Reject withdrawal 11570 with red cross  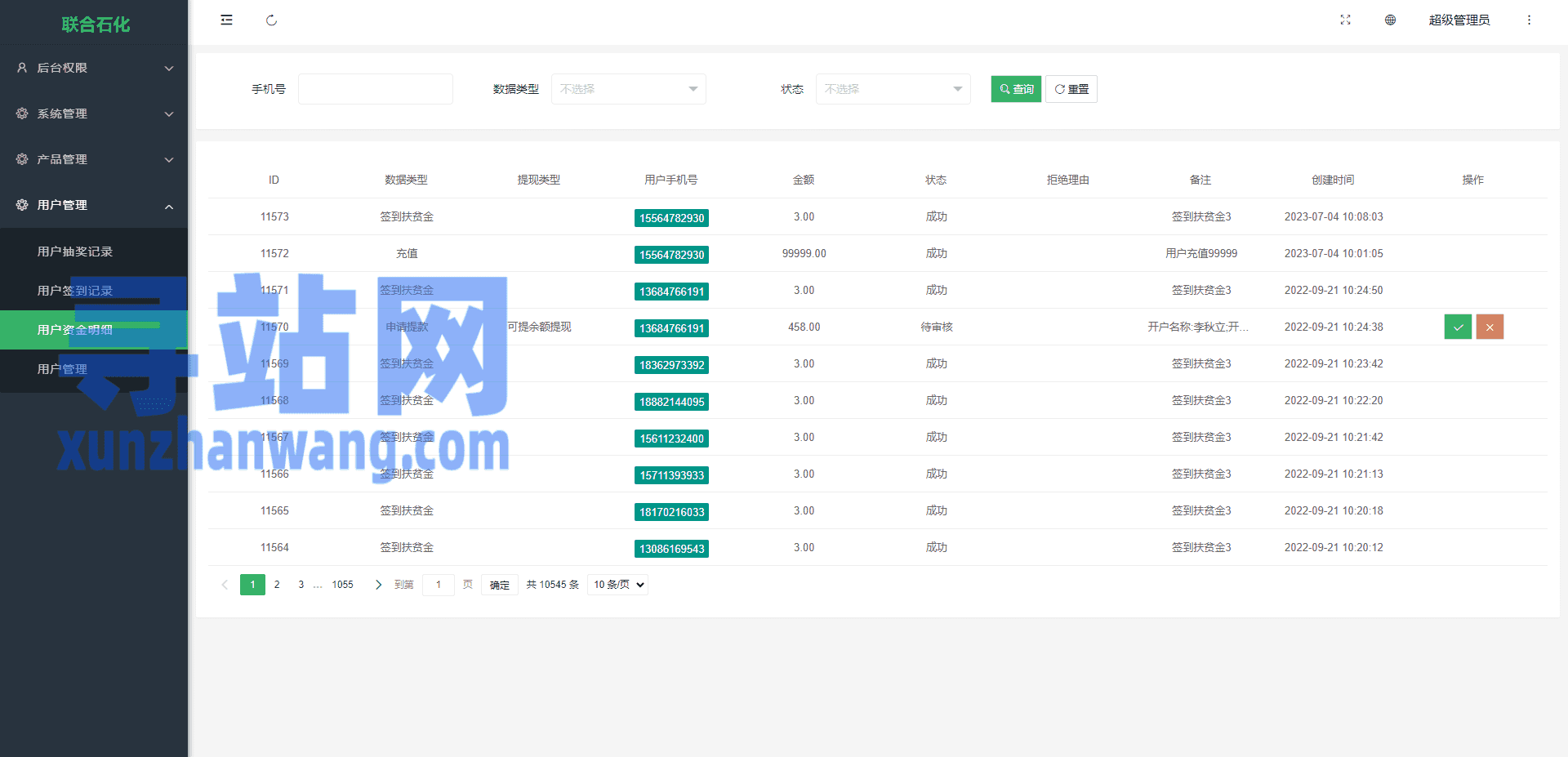point(1490,327)
